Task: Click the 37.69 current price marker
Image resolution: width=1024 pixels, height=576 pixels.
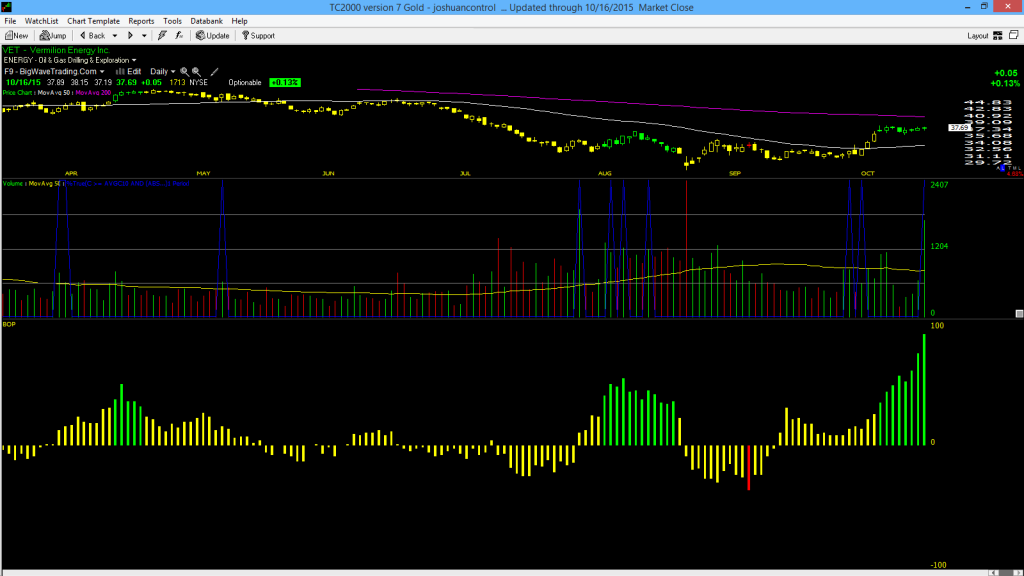Action: [x=959, y=128]
